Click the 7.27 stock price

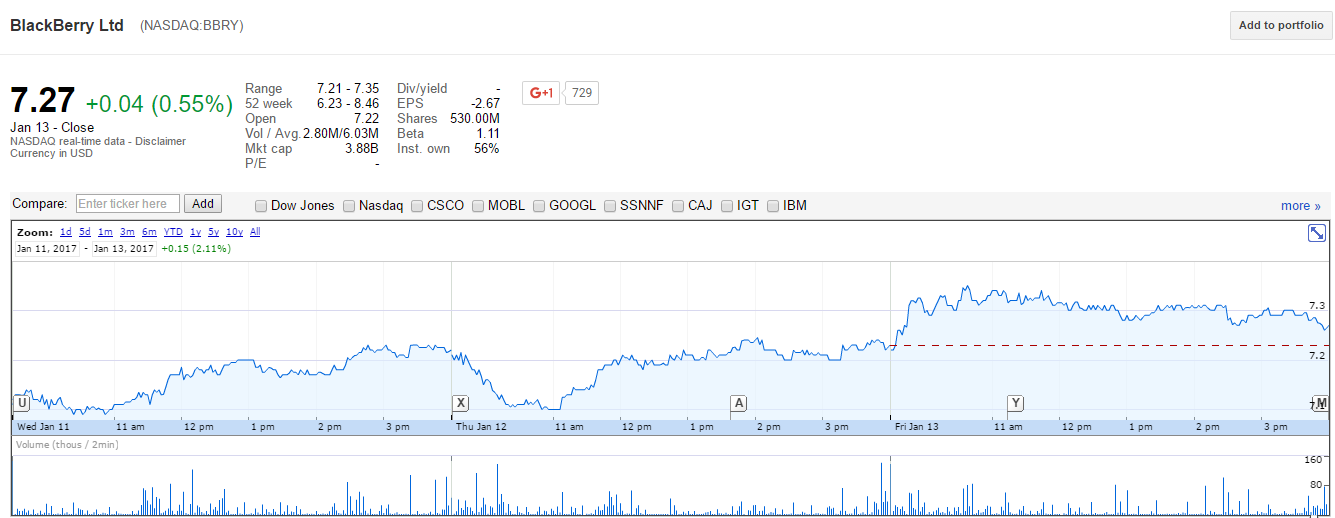point(43,101)
